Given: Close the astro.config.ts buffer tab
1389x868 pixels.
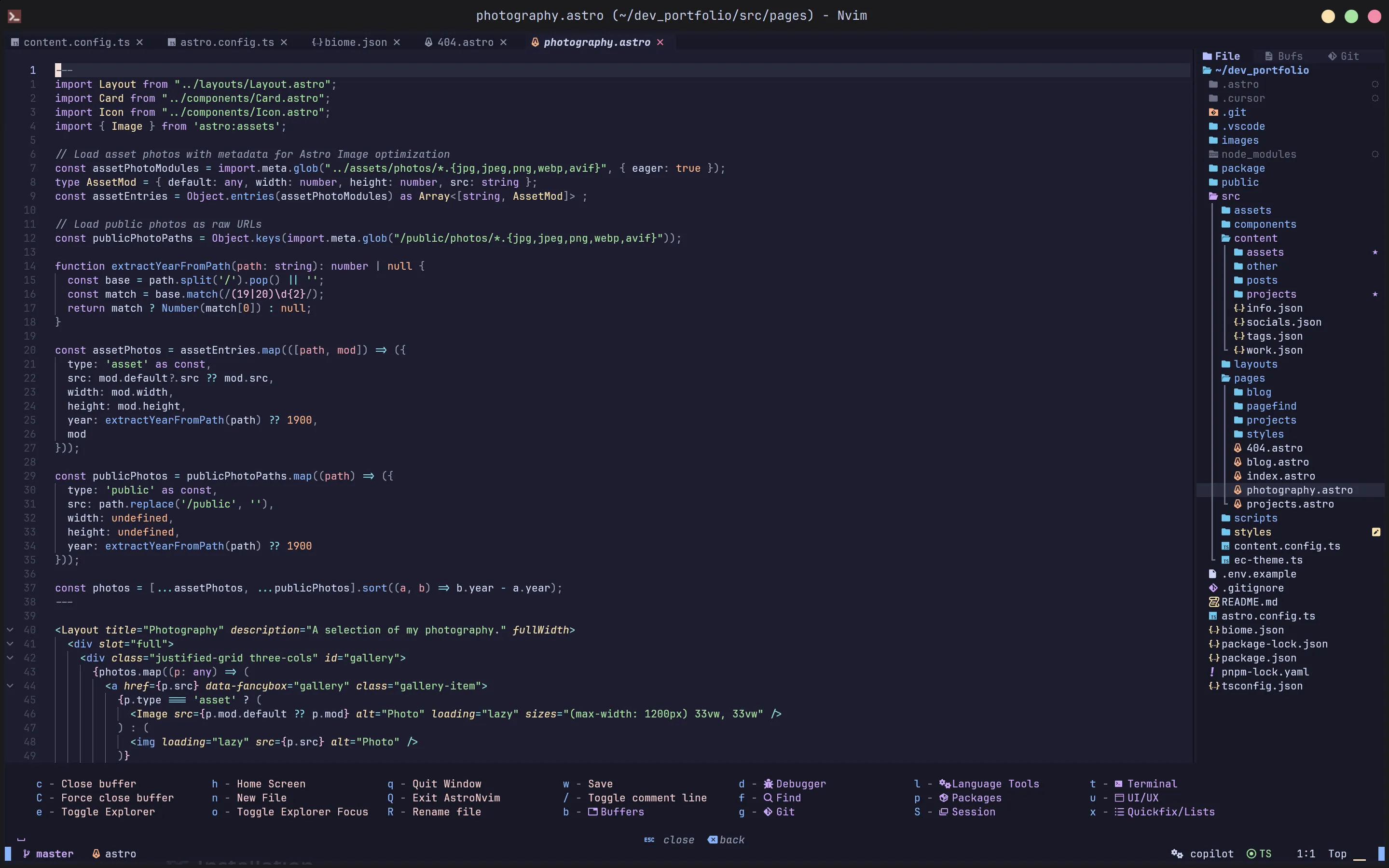Looking at the screenshot, I should (x=284, y=42).
